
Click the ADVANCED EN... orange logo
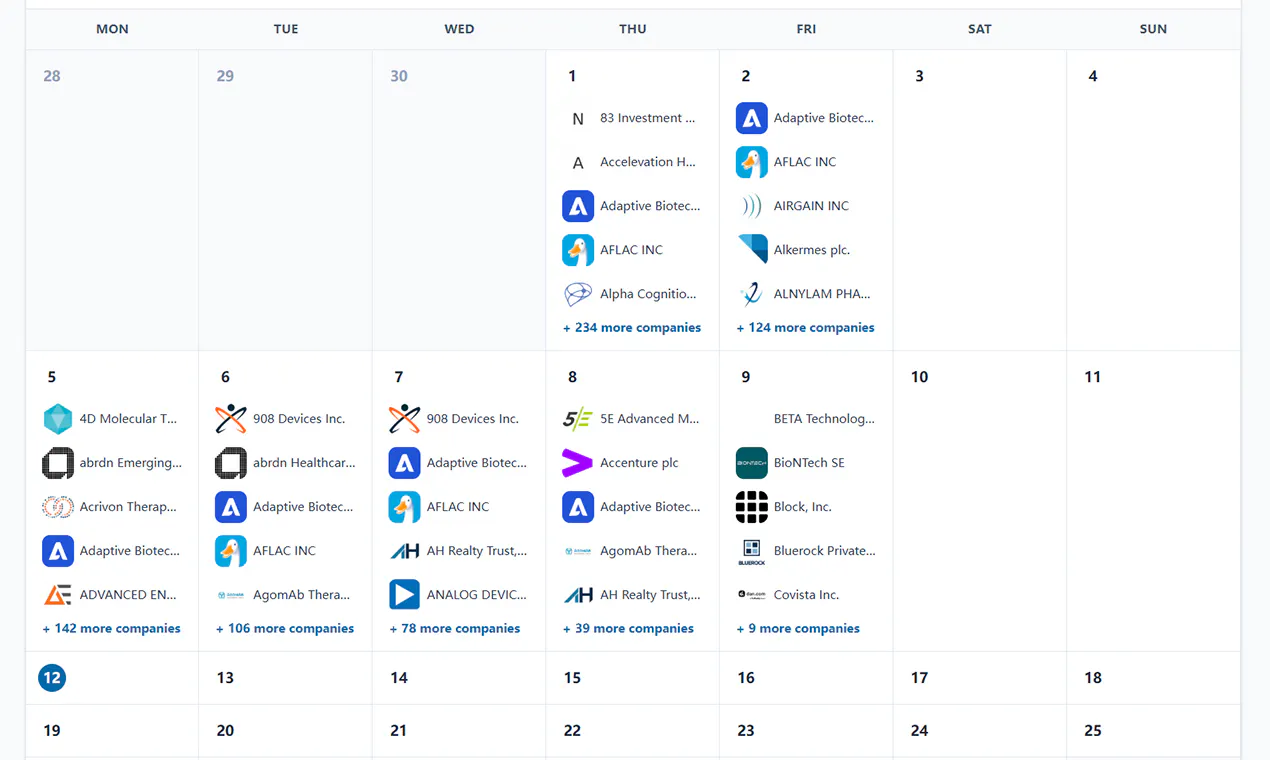tap(58, 595)
